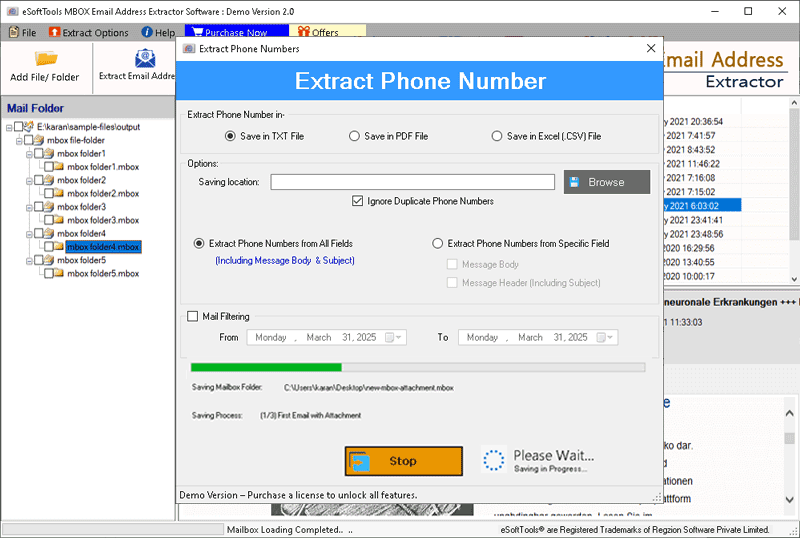Open the Help menu
Image resolution: width=800 pixels, height=538 pixels.
pos(159,32)
